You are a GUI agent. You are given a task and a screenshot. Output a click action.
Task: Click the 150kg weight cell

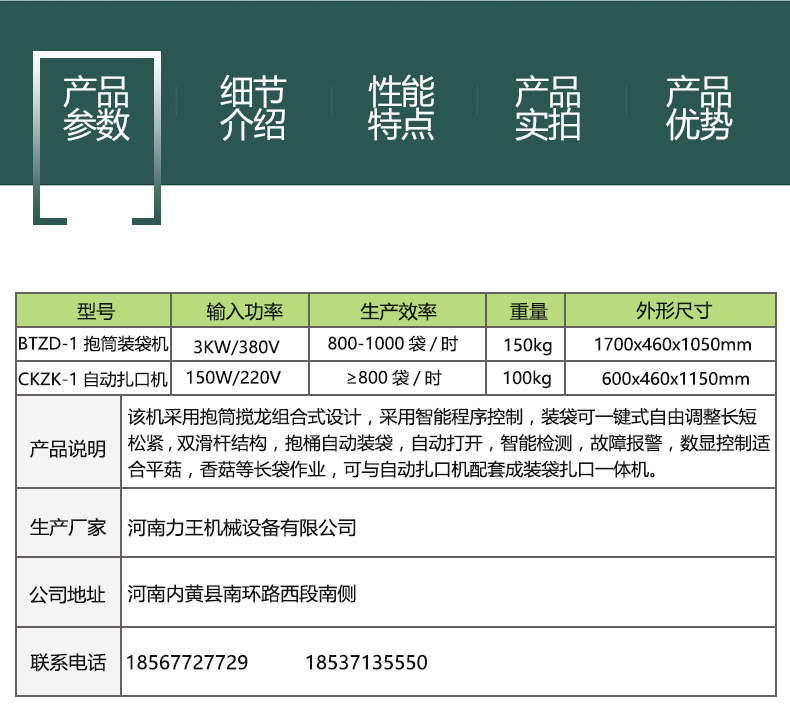tap(526, 345)
